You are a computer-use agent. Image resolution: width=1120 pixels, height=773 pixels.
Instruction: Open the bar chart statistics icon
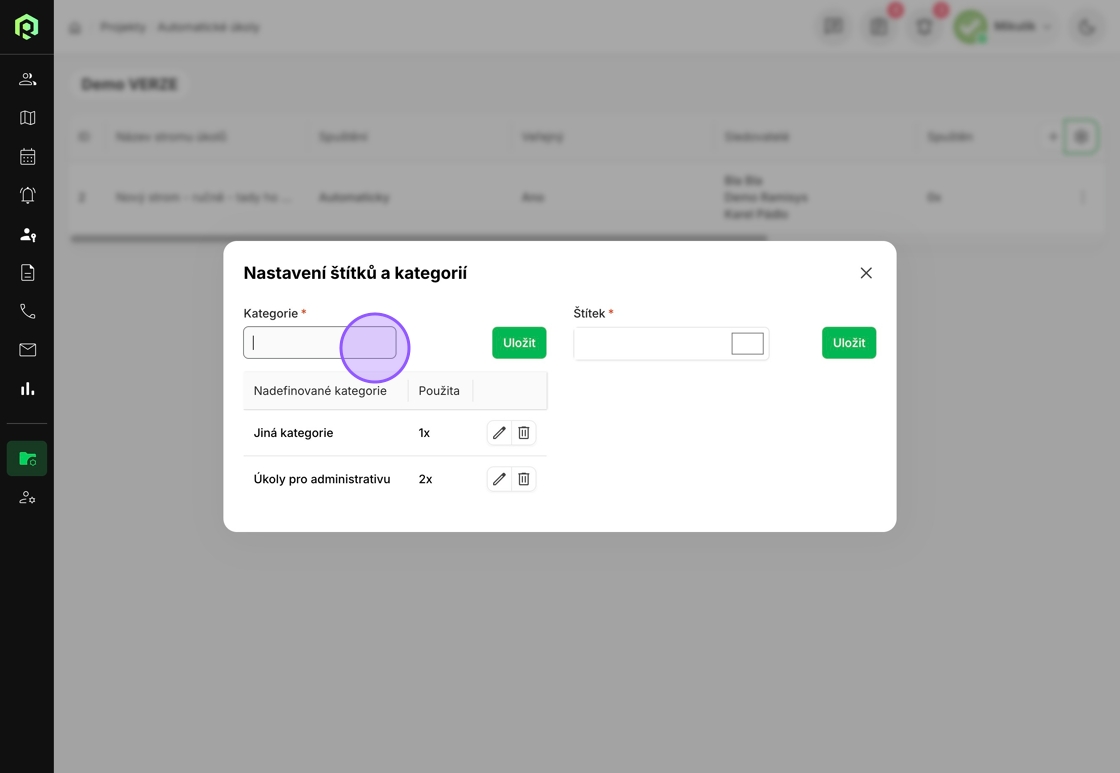pos(27,389)
